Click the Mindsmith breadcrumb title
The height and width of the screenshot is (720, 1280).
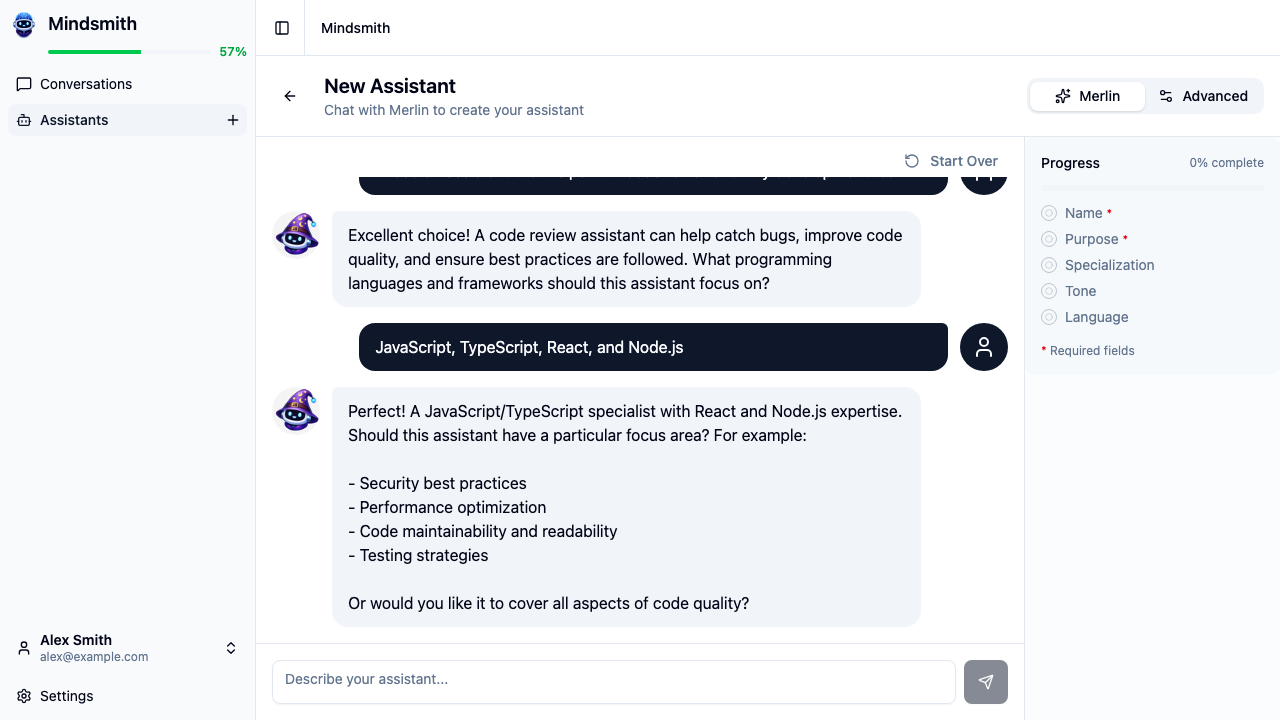[x=355, y=27]
